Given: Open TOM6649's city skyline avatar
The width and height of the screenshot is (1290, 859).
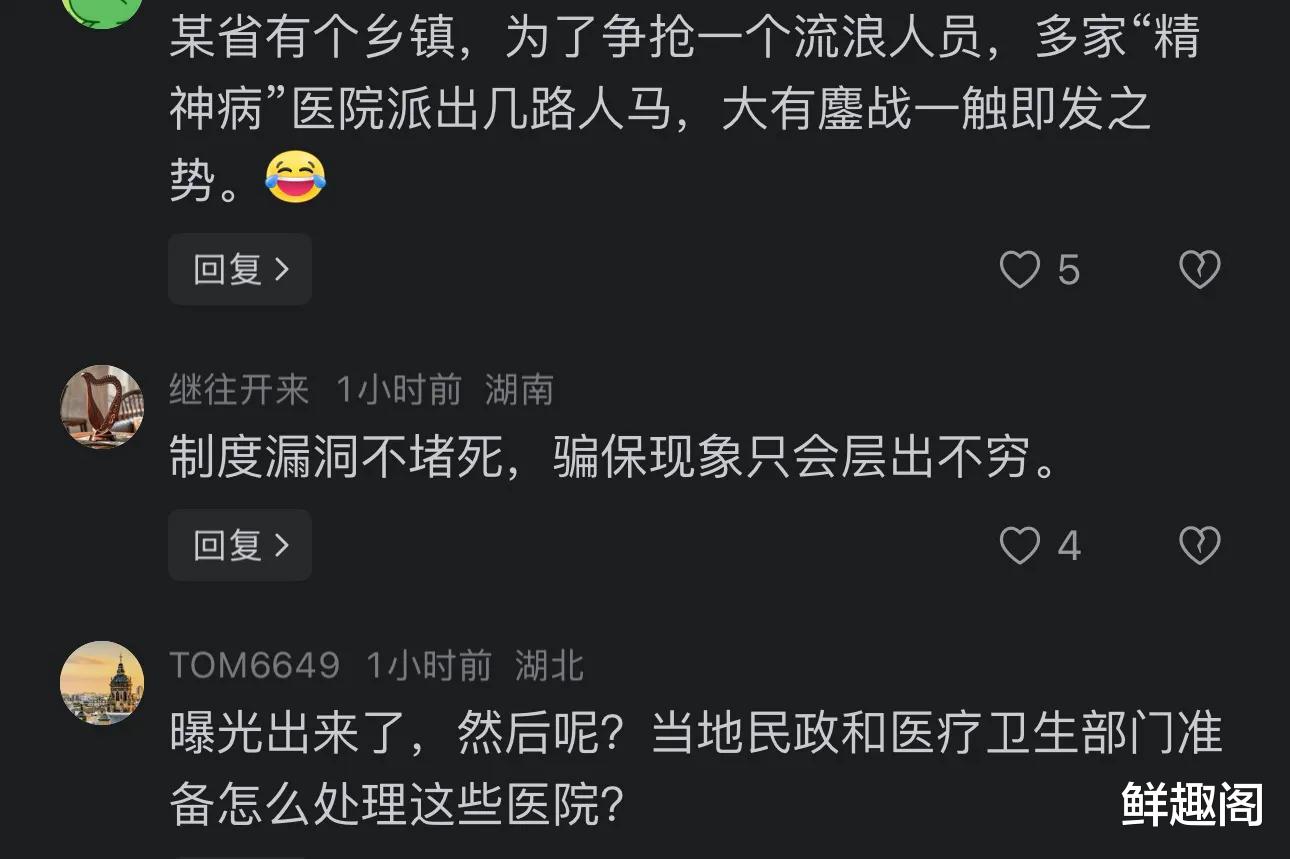Looking at the screenshot, I should pos(102,682).
